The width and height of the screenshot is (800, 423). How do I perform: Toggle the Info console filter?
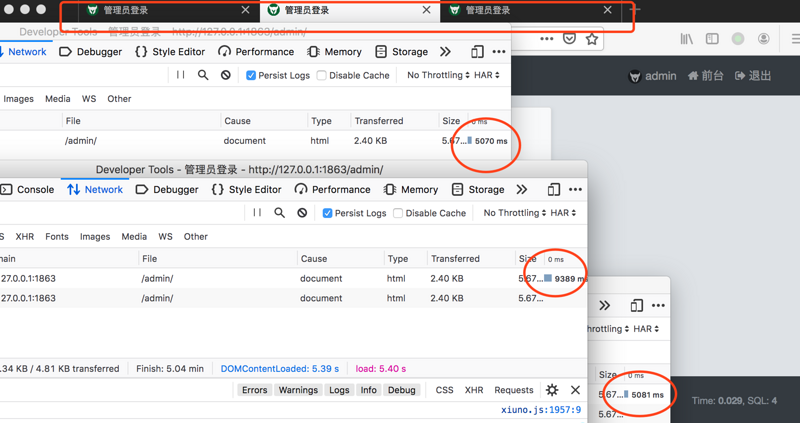(368, 390)
